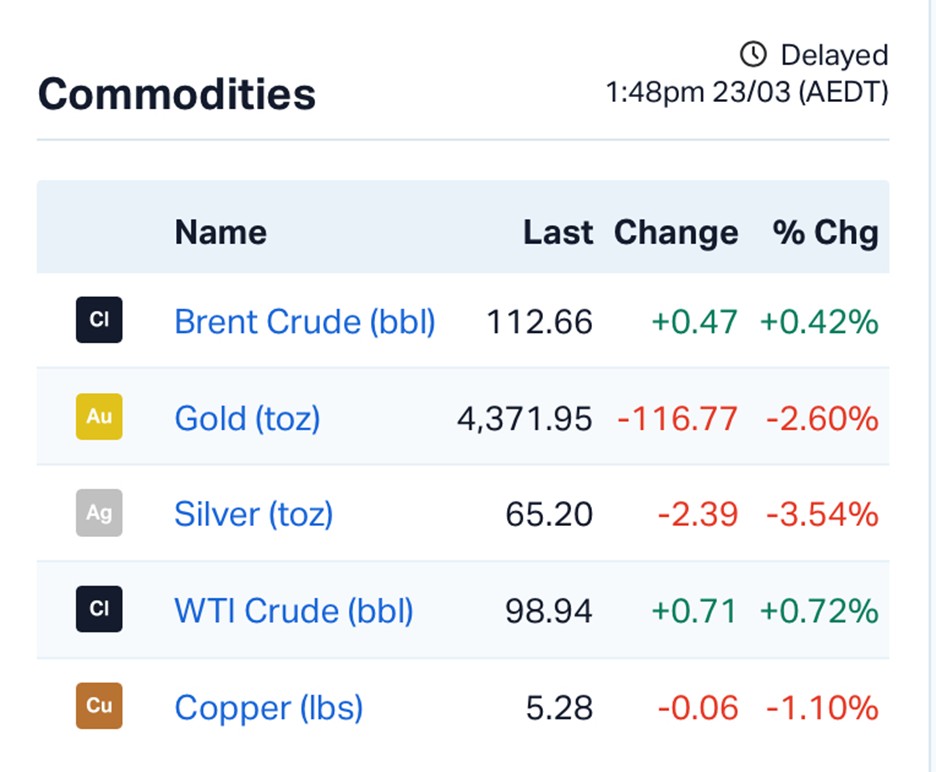
Task: Click the orange Cu copper icon
Action: click(99, 706)
